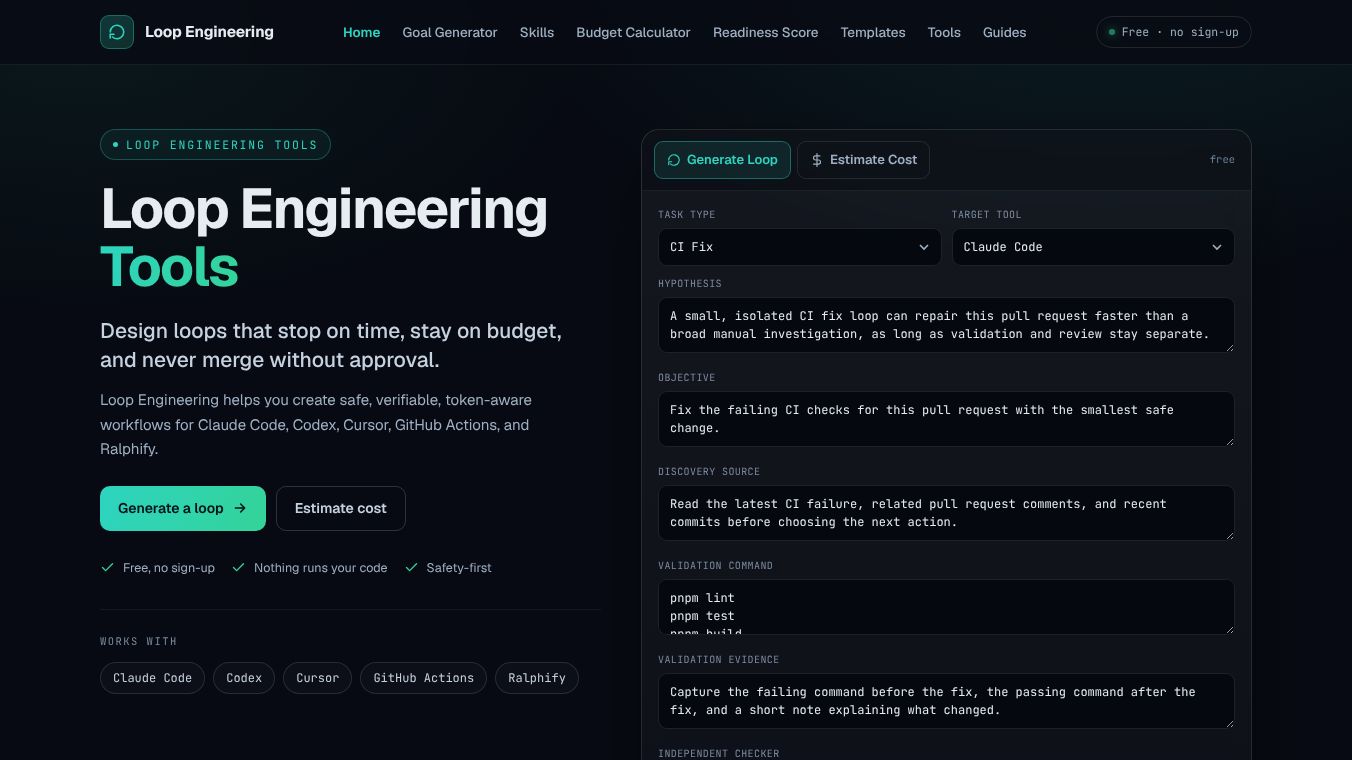Image resolution: width=1352 pixels, height=760 pixels.
Task: Click the Loop Engineering brand name link
Action: tap(209, 32)
